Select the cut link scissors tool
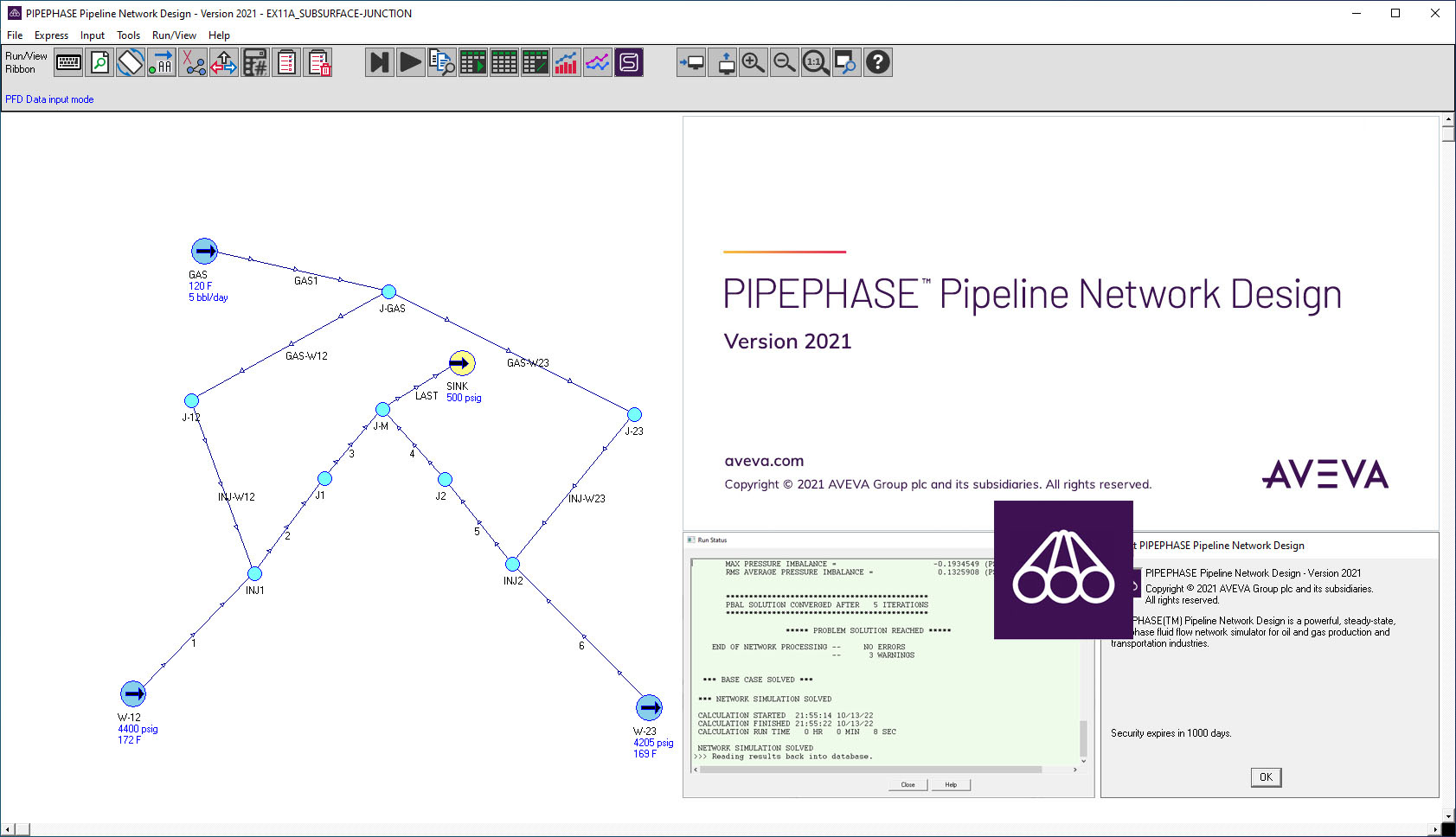The width and height of the screenshot is (1456, 837). (192, 61)
